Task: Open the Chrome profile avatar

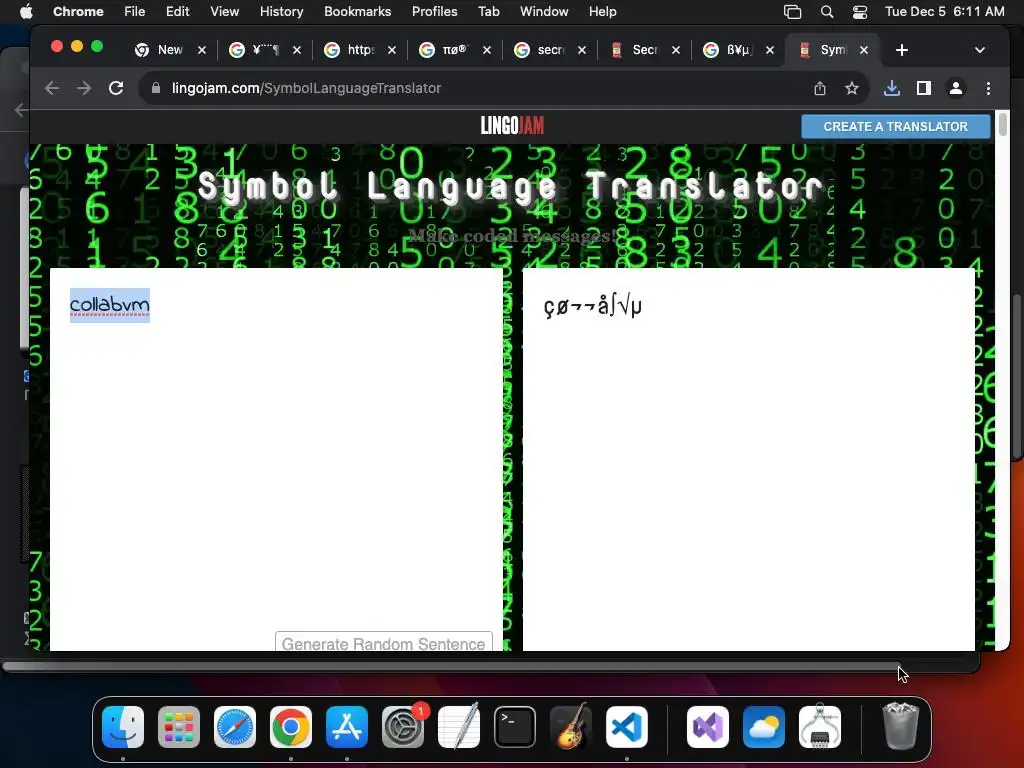Action: (x=955, y=88)
